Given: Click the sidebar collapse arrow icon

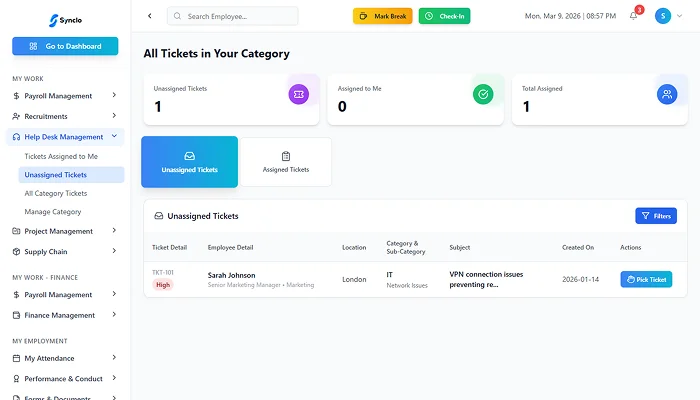Looking at the screenshot, I should (150, 16).
